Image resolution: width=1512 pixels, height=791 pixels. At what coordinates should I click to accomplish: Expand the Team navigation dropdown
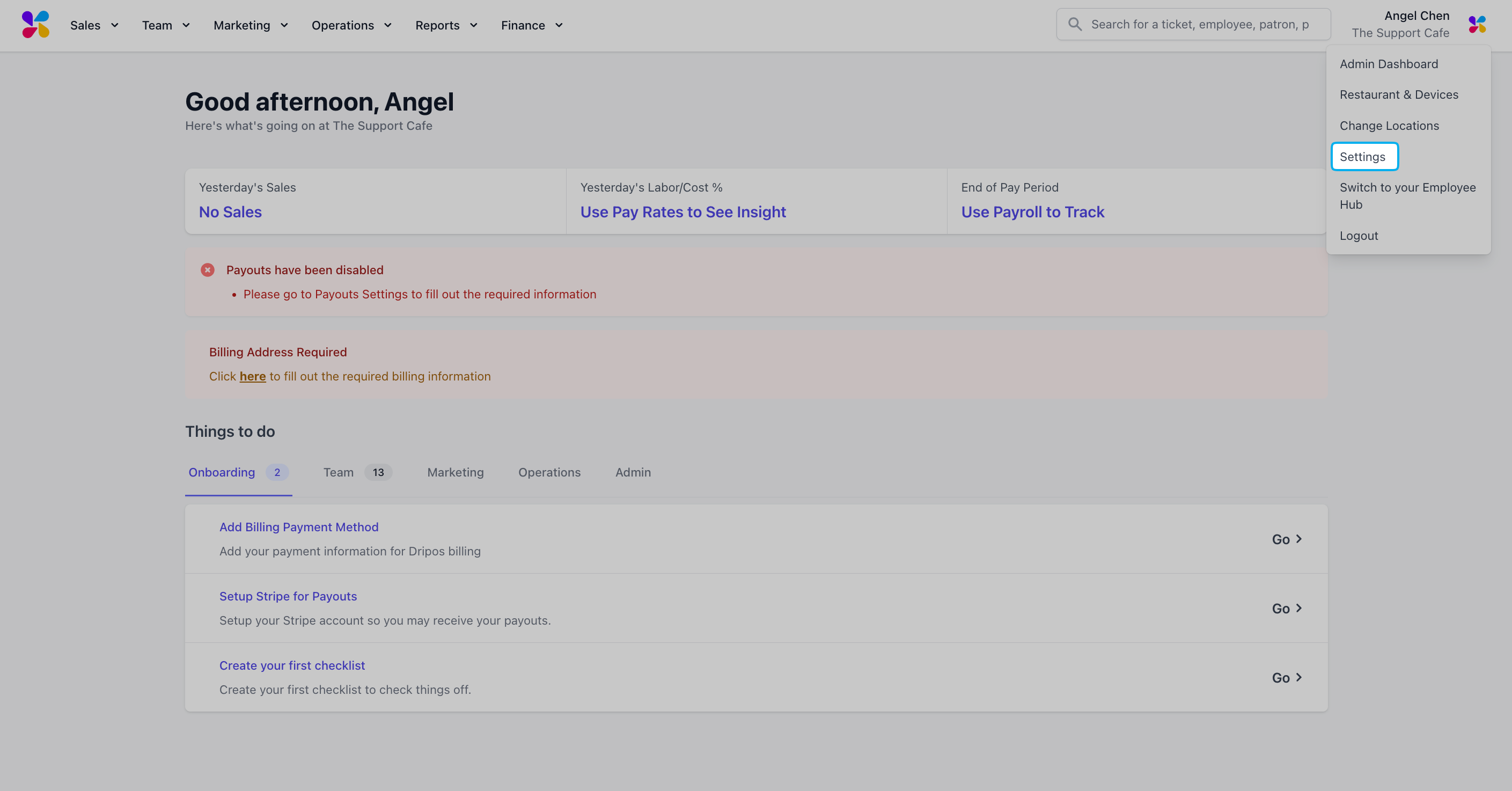point(166,25)
